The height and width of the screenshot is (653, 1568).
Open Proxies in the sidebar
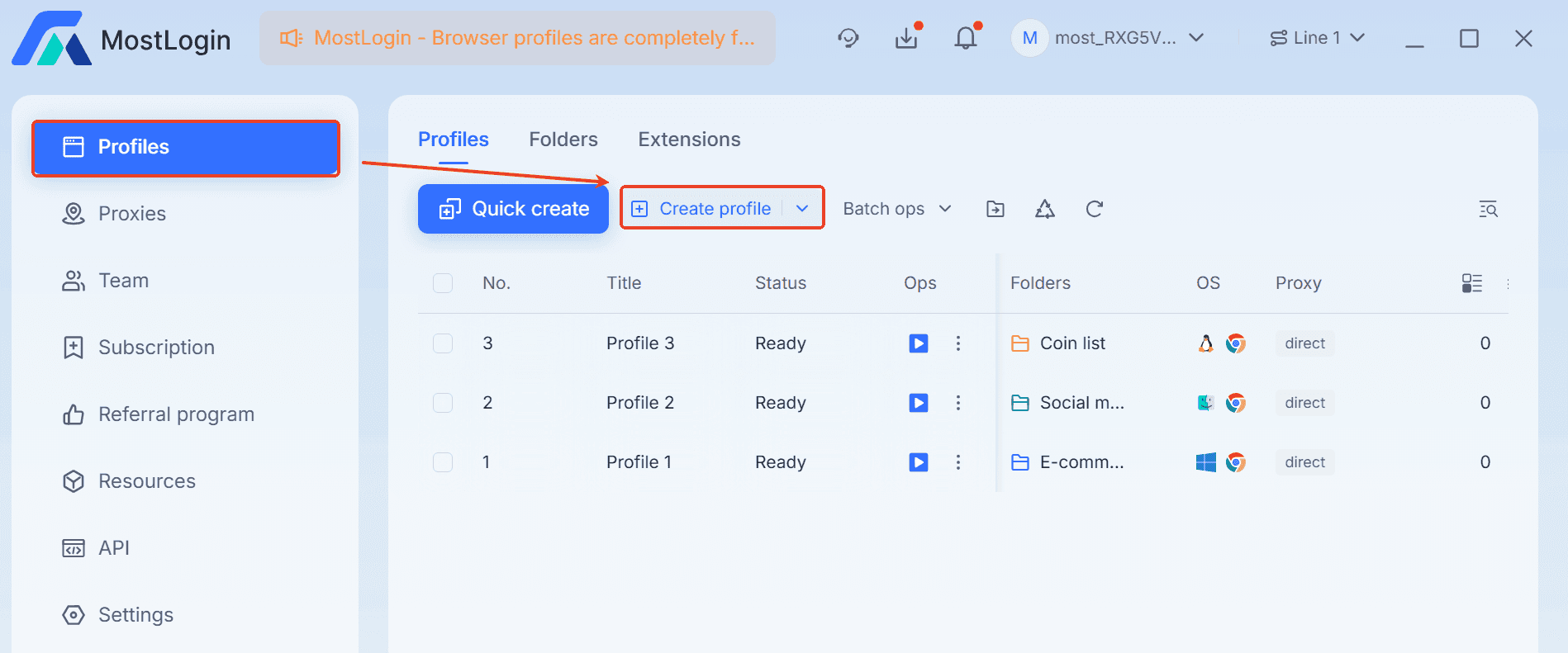[x=132, y=214]
